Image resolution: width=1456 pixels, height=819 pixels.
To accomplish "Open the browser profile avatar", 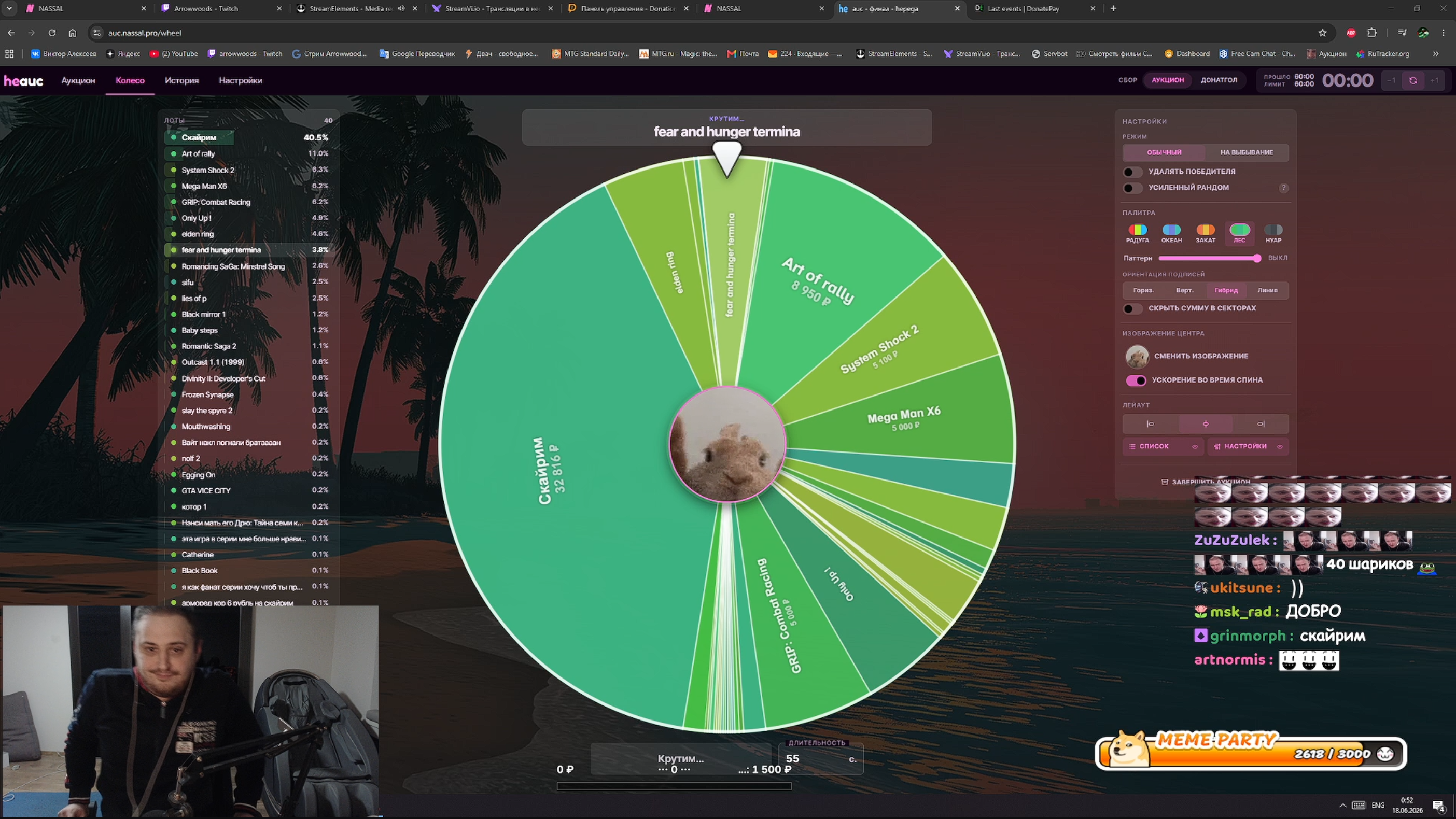I will tap(1423, 33).
